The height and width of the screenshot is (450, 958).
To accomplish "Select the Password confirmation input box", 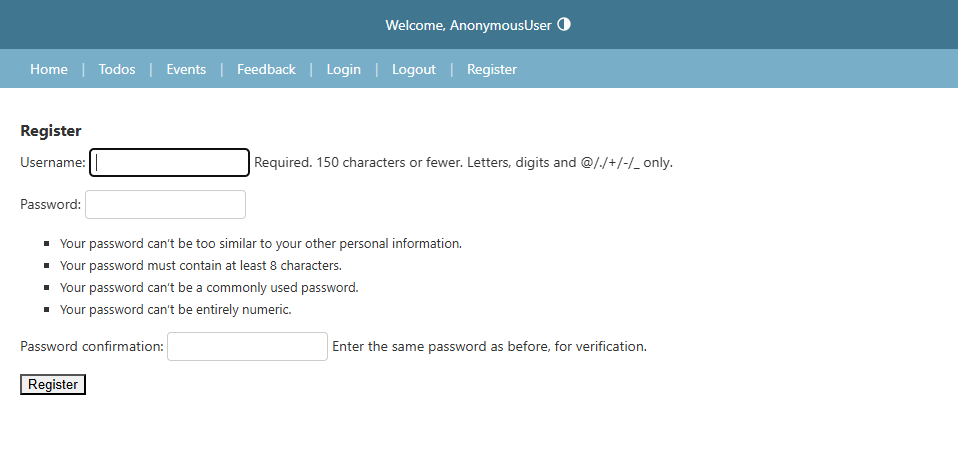I will pyautogui.click(x=247, y=346).
